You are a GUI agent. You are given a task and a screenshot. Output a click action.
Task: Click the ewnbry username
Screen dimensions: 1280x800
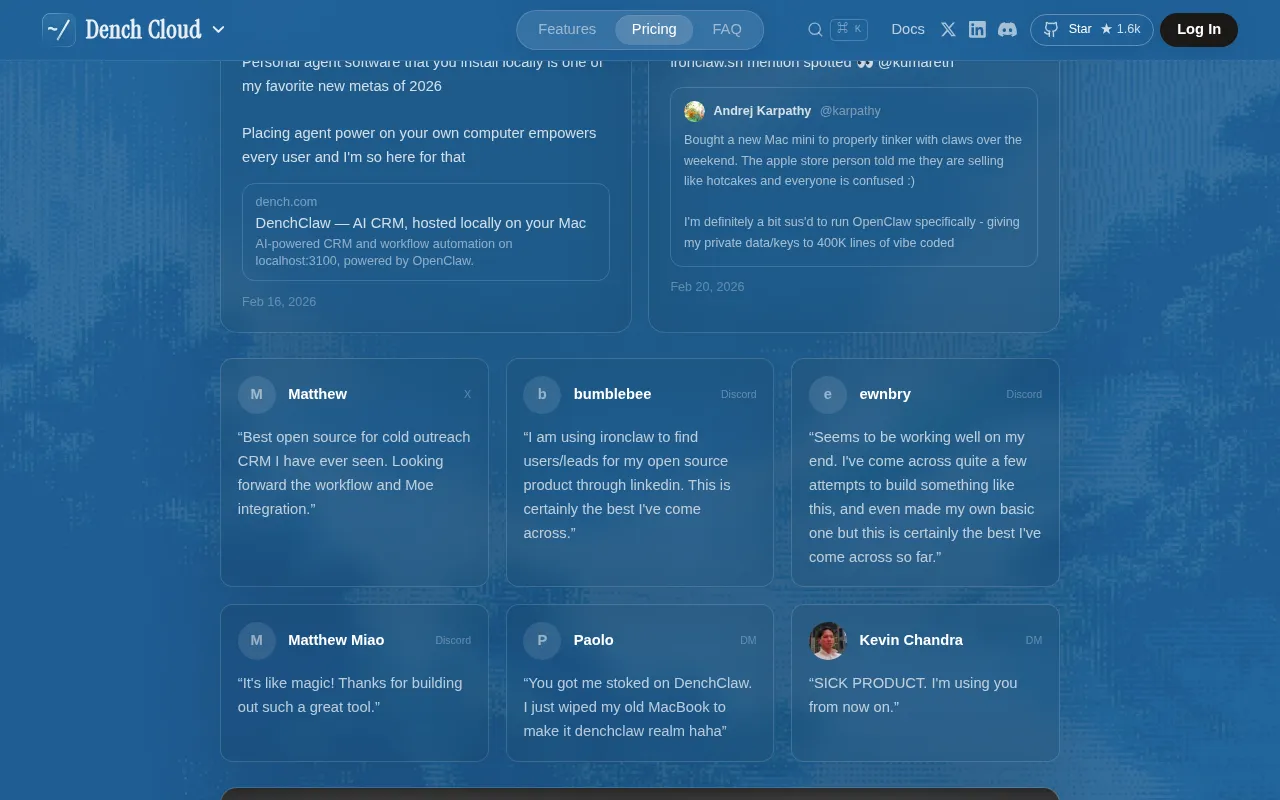pos(885,394)
